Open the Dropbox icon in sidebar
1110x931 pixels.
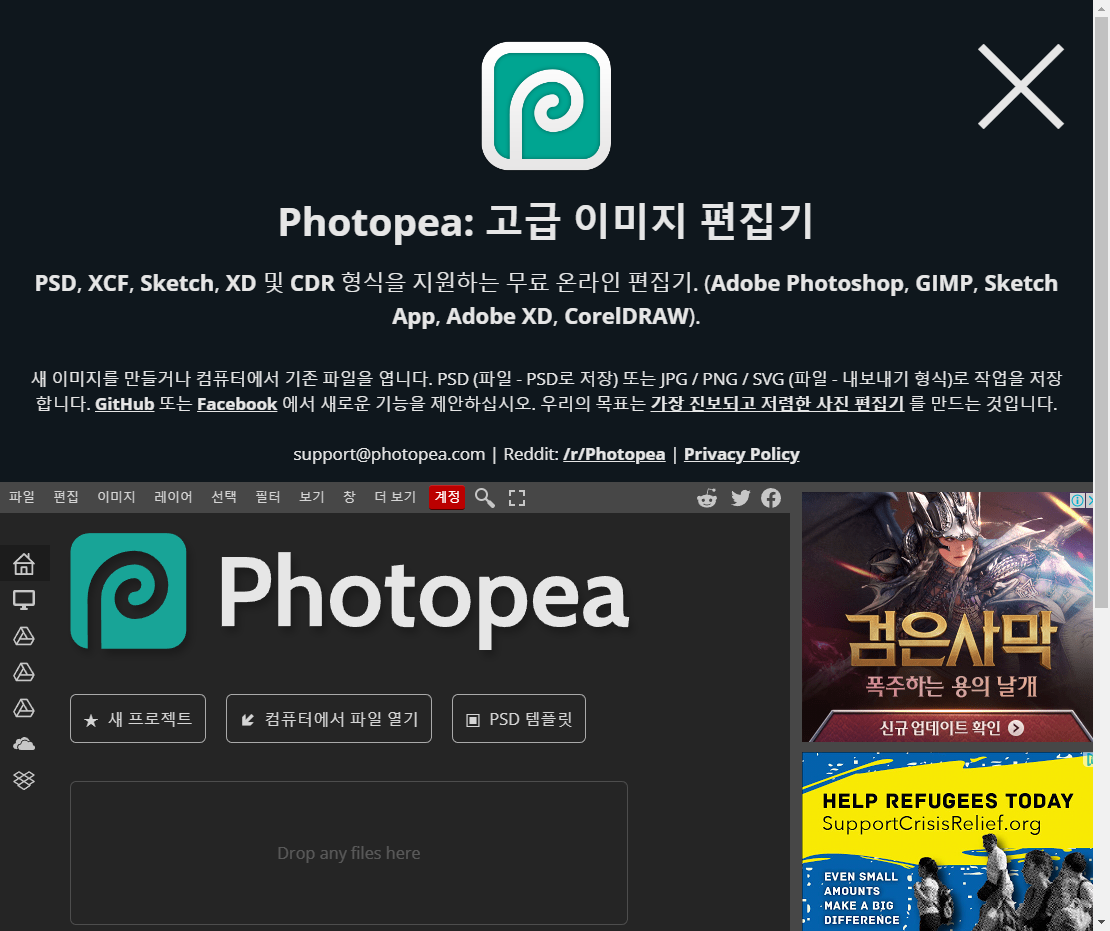pos(24,780)
